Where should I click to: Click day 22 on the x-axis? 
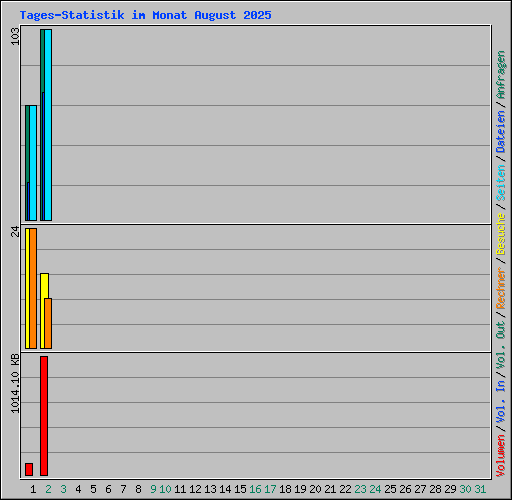[x=345, y=489]
